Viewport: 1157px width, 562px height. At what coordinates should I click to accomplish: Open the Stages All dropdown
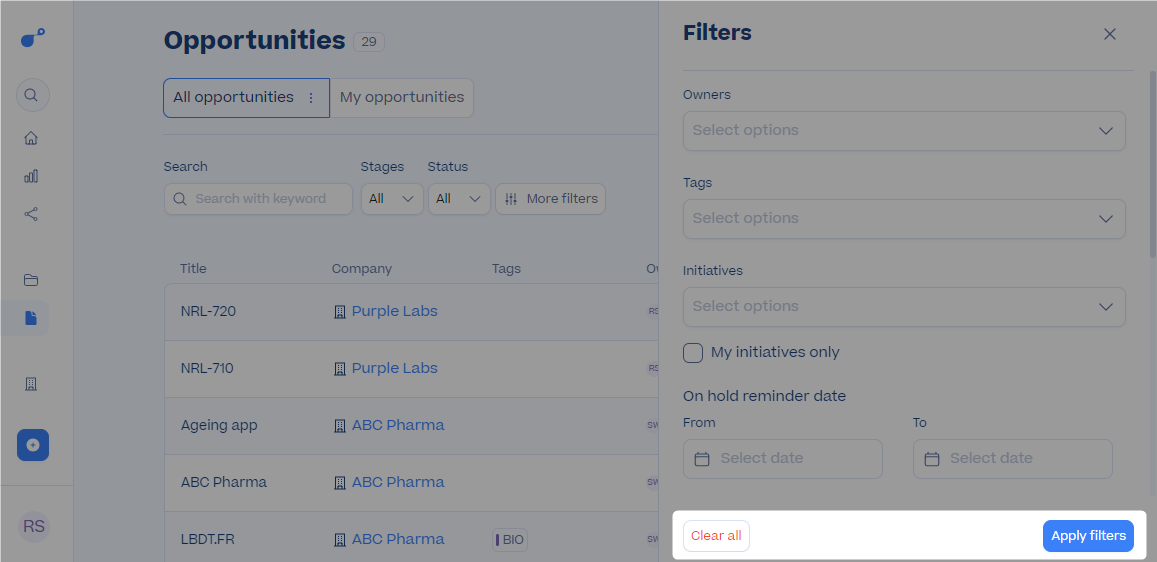392,199
